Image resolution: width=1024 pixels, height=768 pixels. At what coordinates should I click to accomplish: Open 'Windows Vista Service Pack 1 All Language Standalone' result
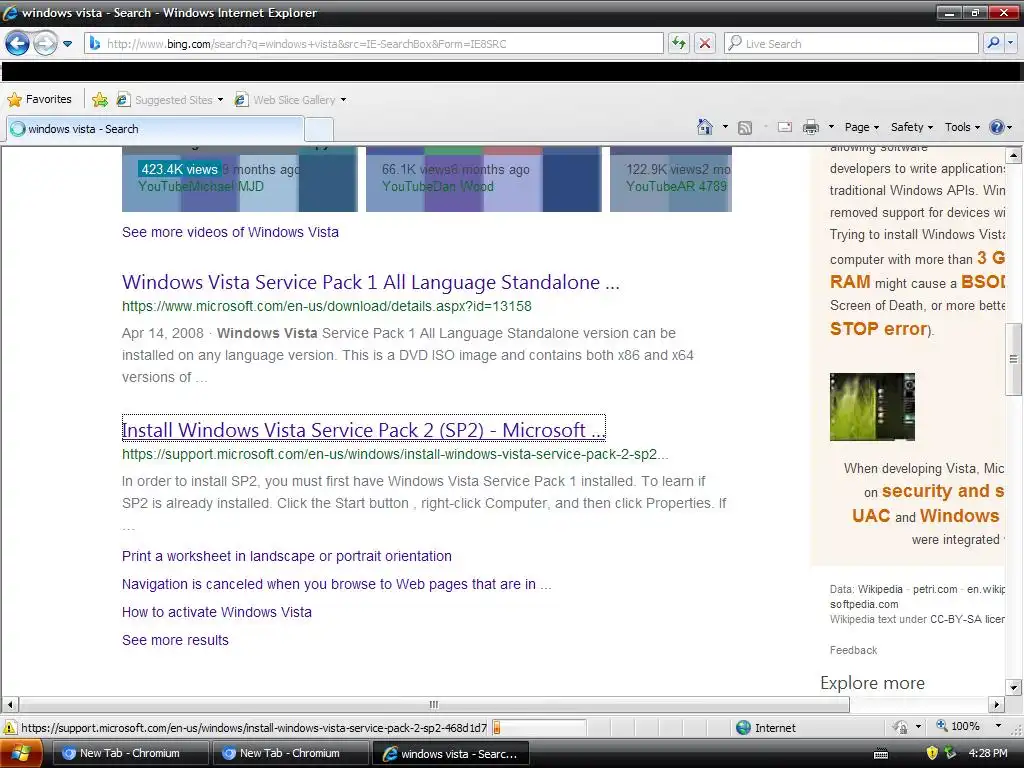pos(370,282)
